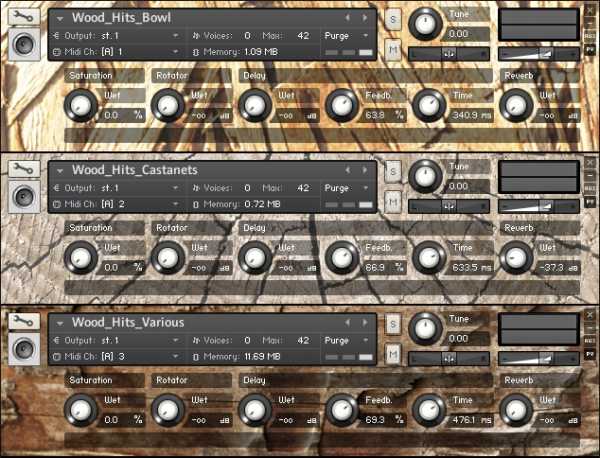
Task: Go to next instrument from Wood_Hits_Various
Action: coord(365,322)
